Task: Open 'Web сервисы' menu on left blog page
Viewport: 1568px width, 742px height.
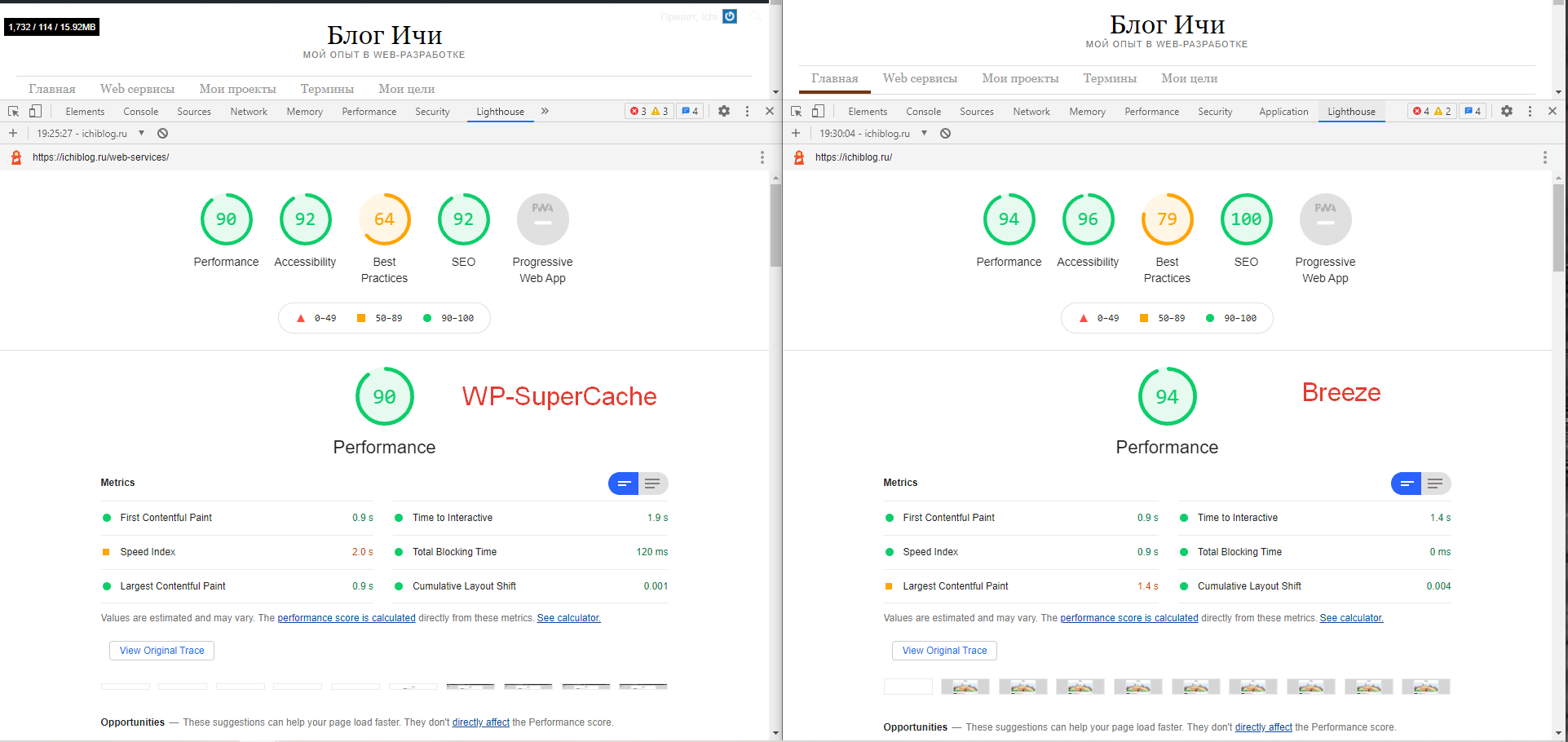Action: click(137, 89)
